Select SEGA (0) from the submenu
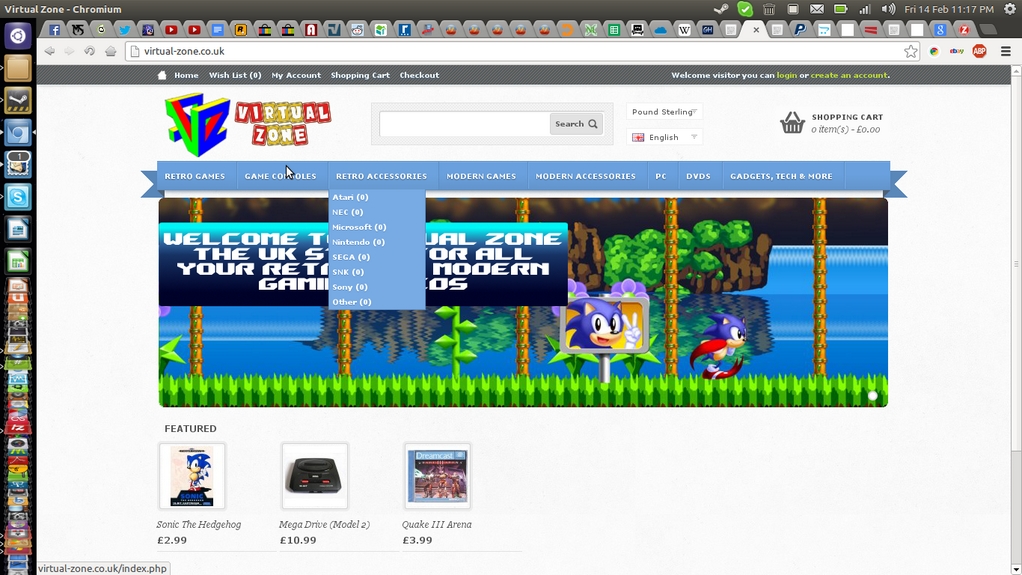The height and width of the screenshot is (575, 1022). click(351, 257)
